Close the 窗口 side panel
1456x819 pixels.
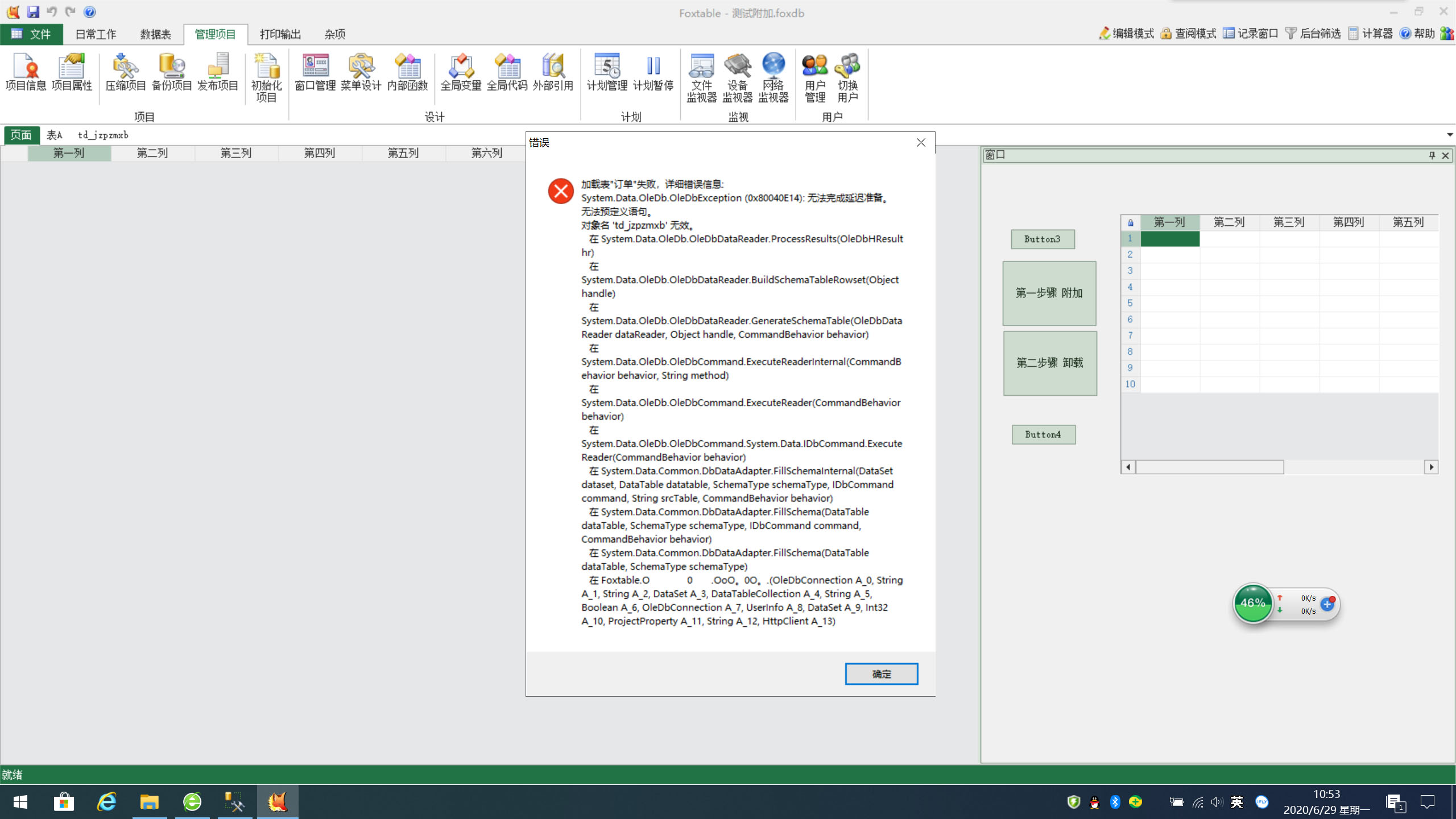1445,155
